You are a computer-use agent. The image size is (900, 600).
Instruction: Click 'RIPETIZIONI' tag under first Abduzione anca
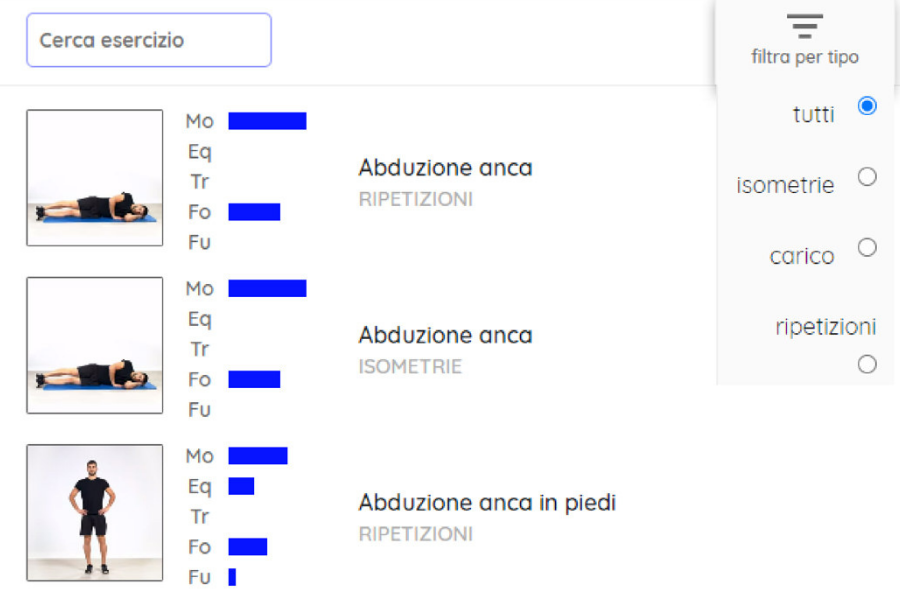click(415, 200)
